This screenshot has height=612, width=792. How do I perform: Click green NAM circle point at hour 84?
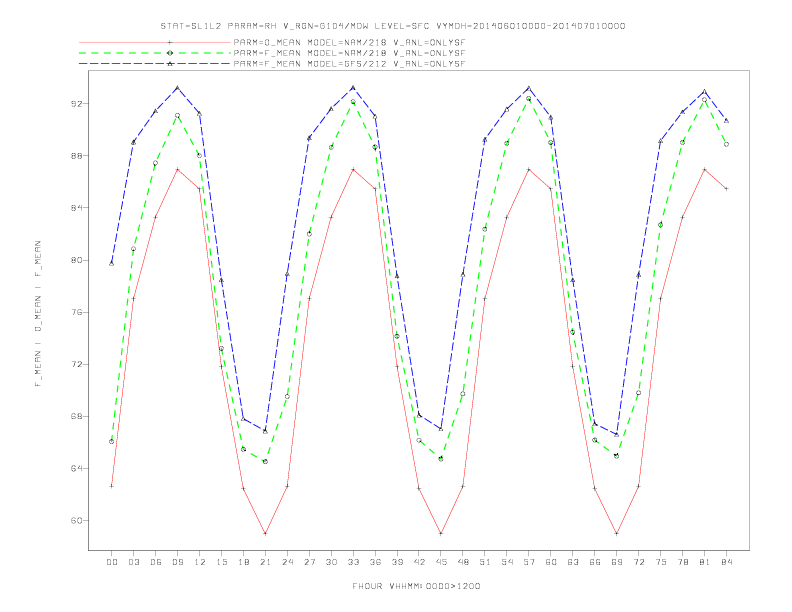[x=726, y=144]
